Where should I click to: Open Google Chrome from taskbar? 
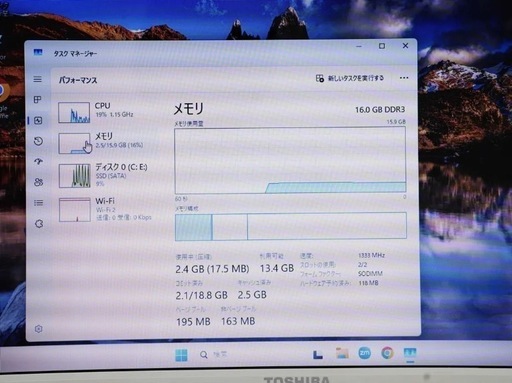387,353
